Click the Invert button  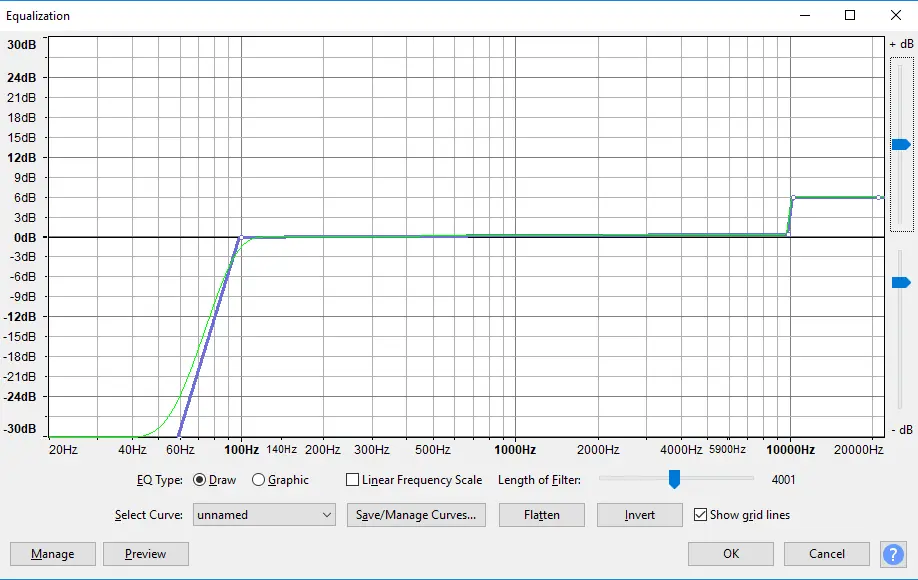639,515
